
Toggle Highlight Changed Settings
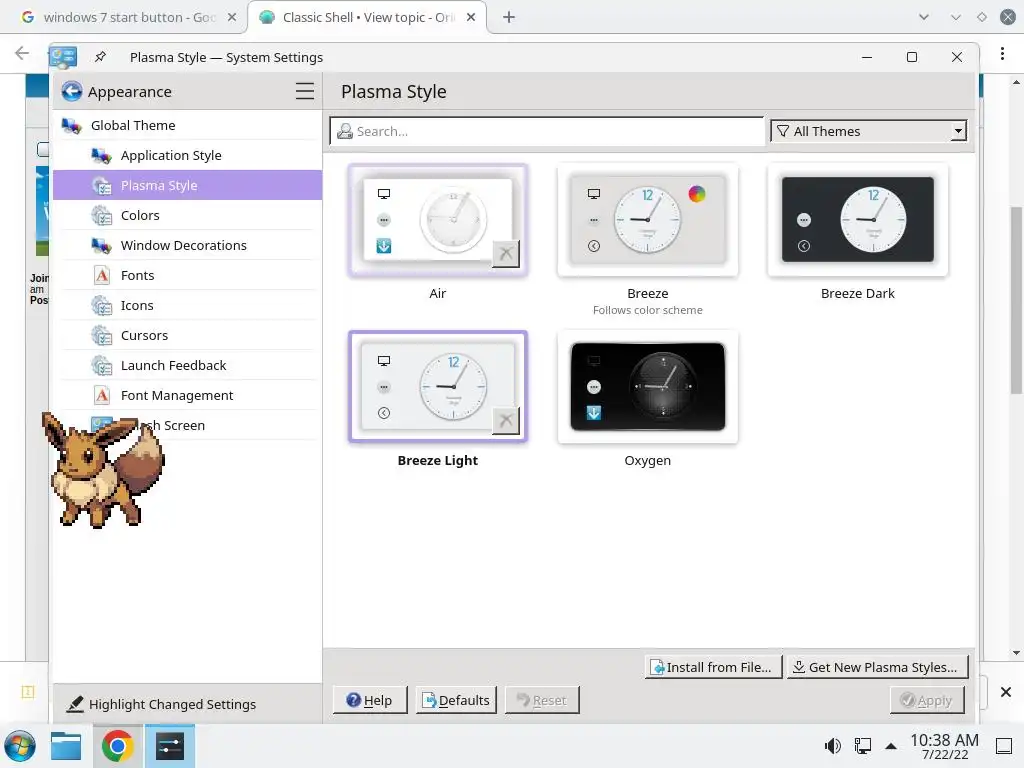coord(161,704)
